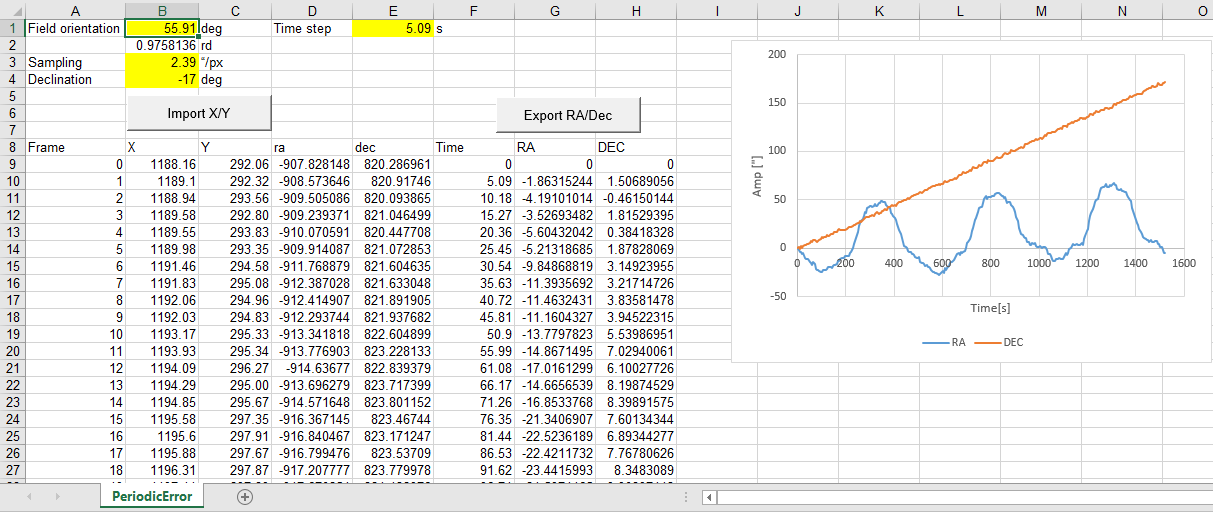Screen dimensions: 1213x512
Task: Select the Time step value 5.09 cell
Action: (x=393, y=29)
